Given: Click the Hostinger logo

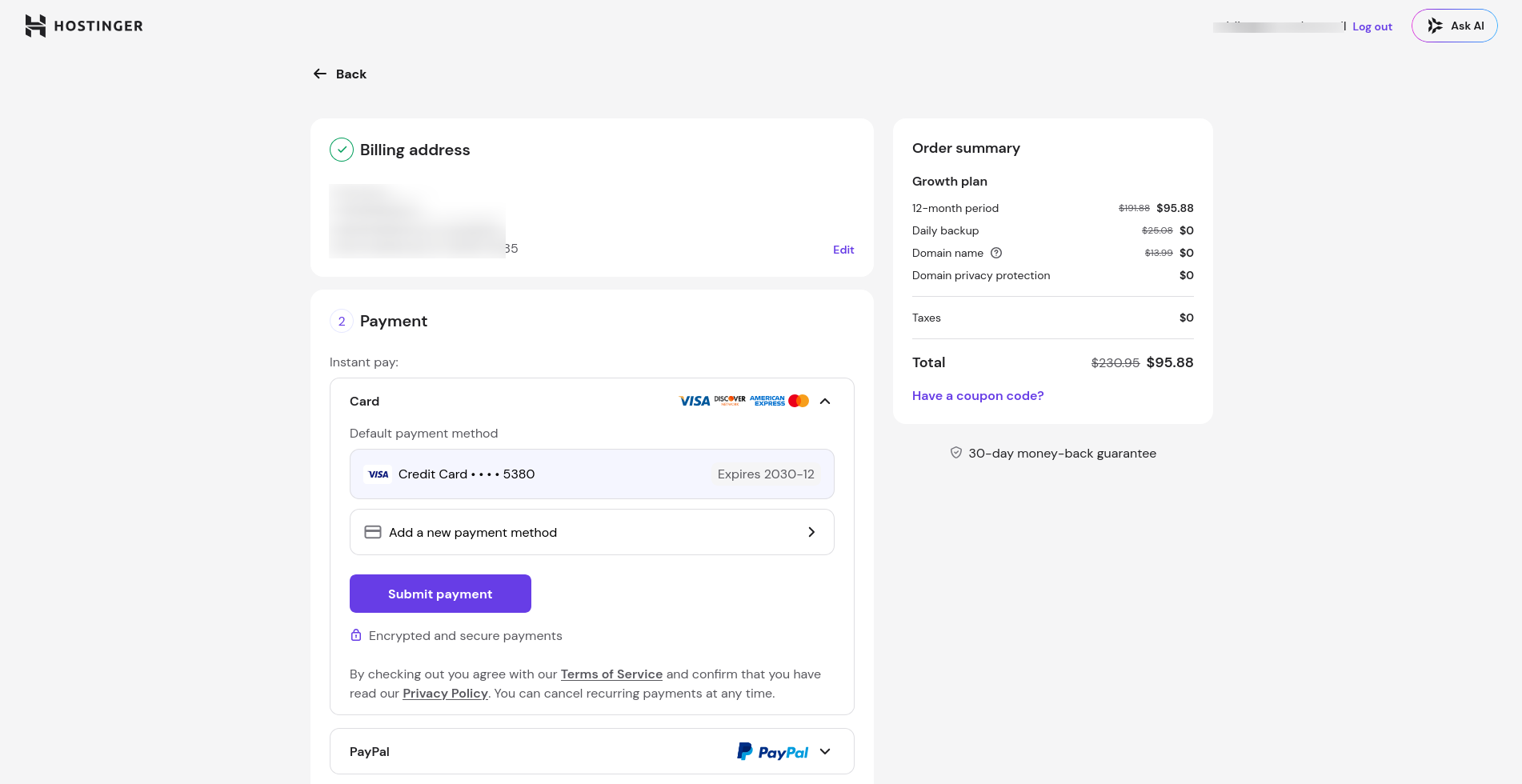Looking at the screenshot, I should pyautogui.click(x=84, y=26).
